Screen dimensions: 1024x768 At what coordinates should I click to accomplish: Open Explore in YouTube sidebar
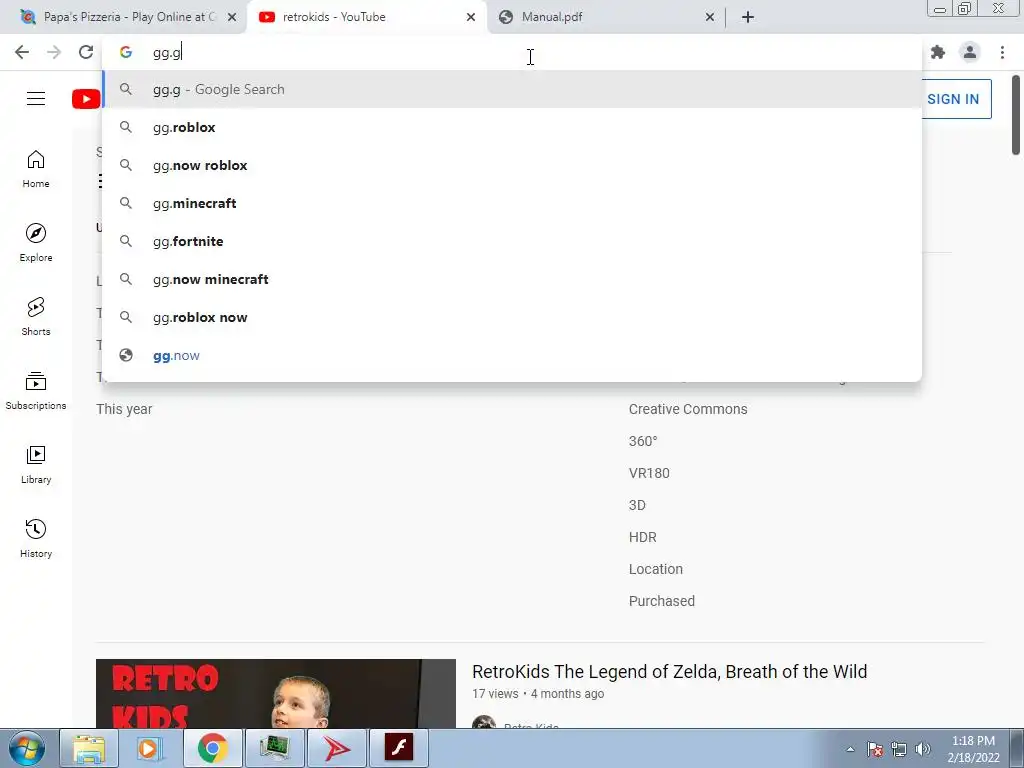(36, 243)
